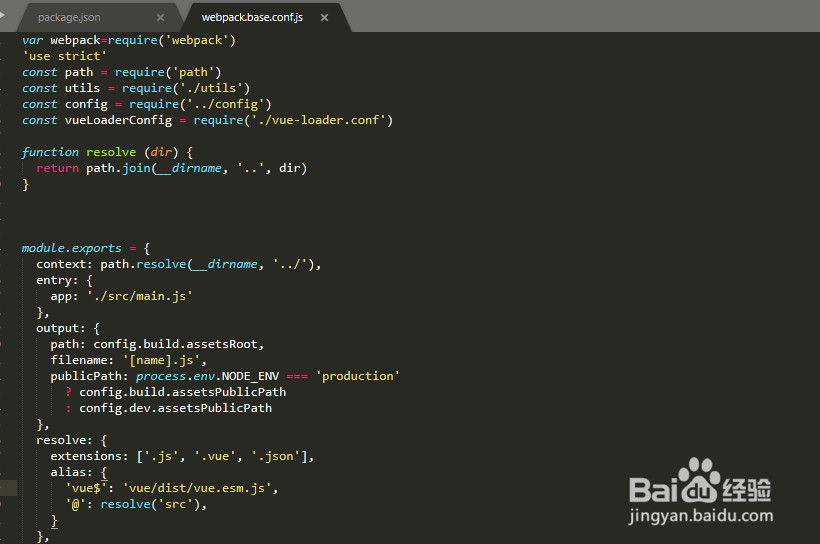Click the vueLoaderConfig require line

pos(207,120)
